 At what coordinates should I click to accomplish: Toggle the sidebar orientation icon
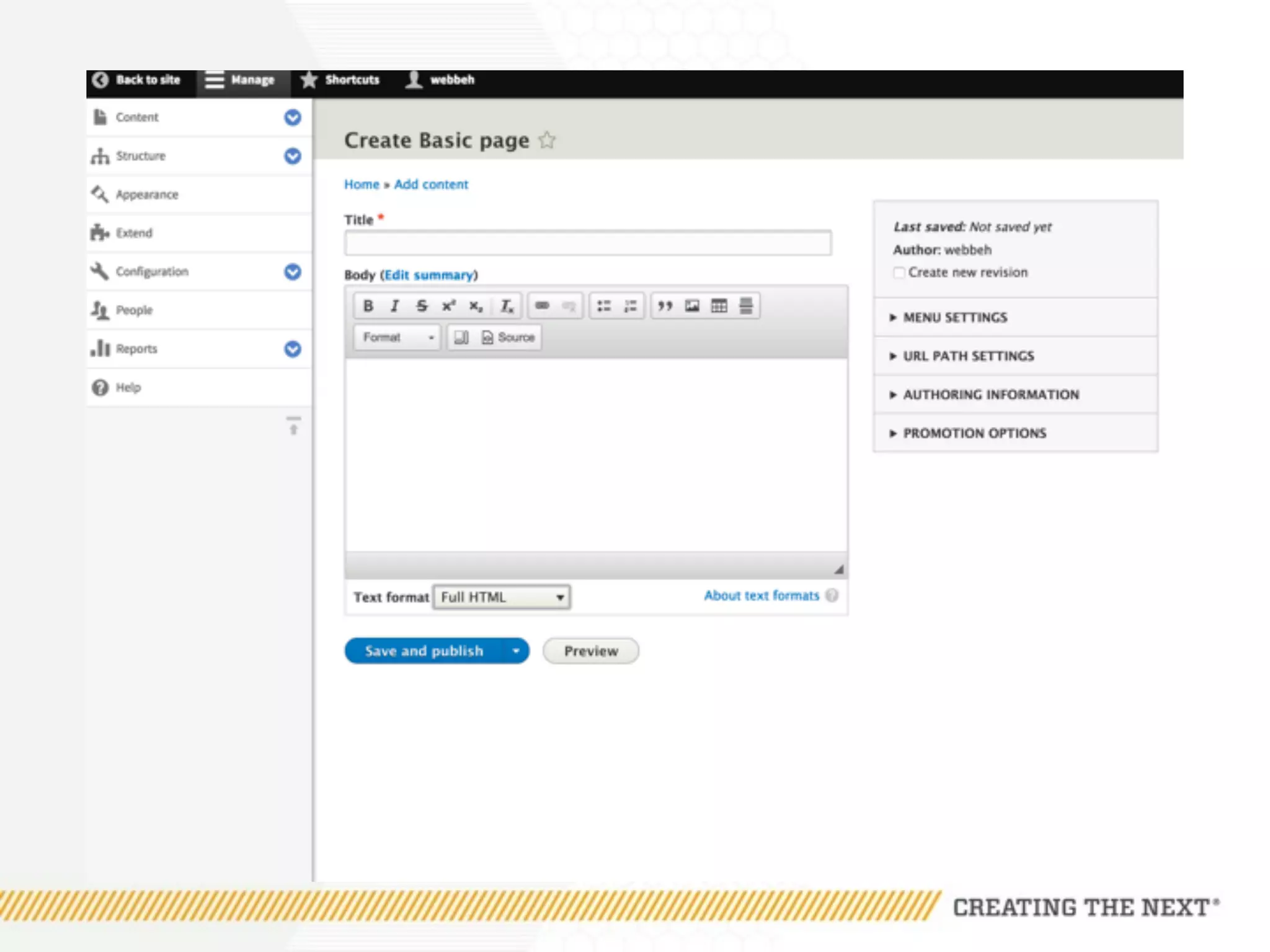pyautogui.click(x=293, y=425)
